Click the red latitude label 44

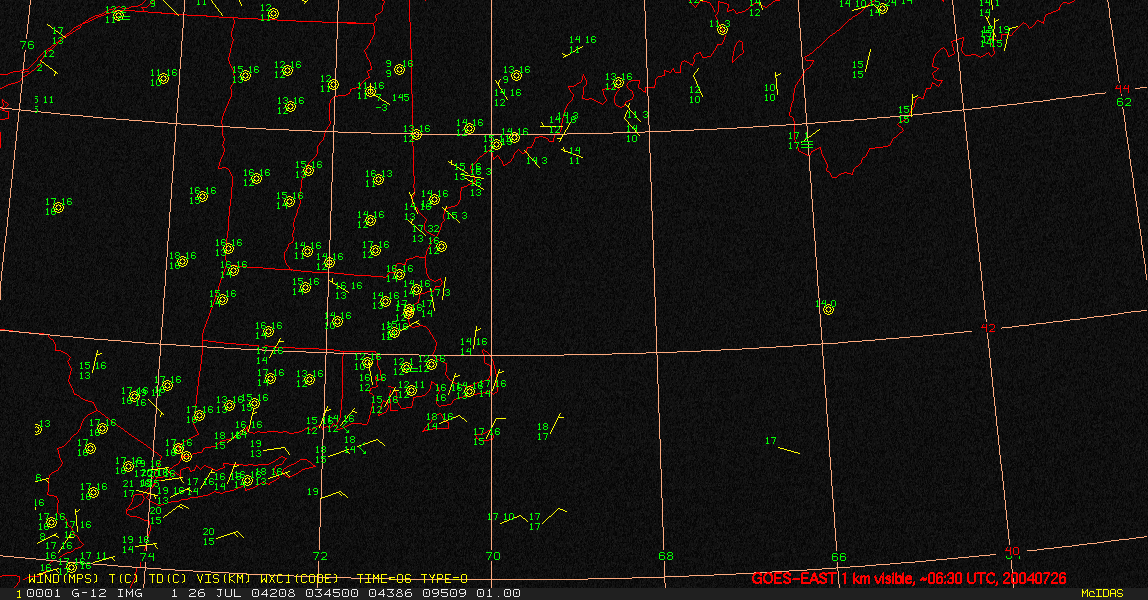pos(1122,89)
